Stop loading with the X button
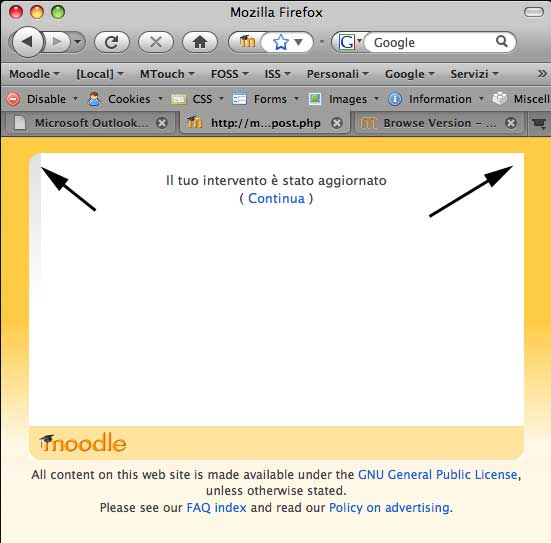Viewport: 551px width, 543px height. coord(156,42)
